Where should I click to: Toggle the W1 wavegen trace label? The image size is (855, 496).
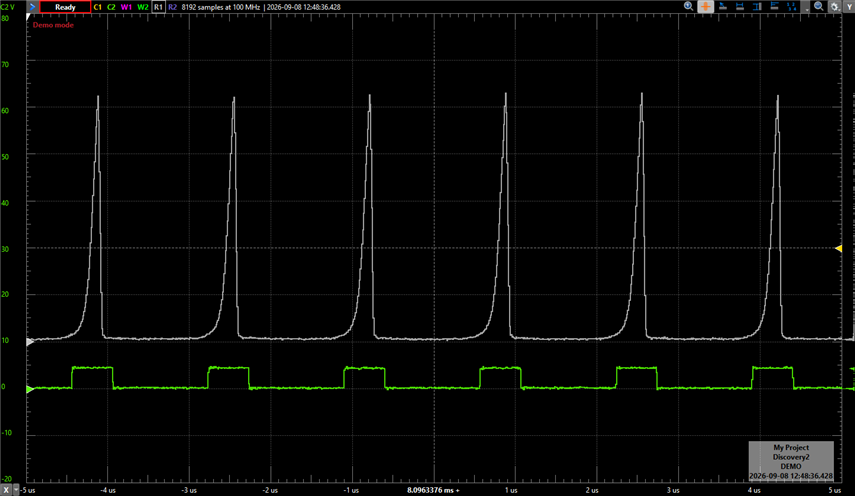[127, 7]
